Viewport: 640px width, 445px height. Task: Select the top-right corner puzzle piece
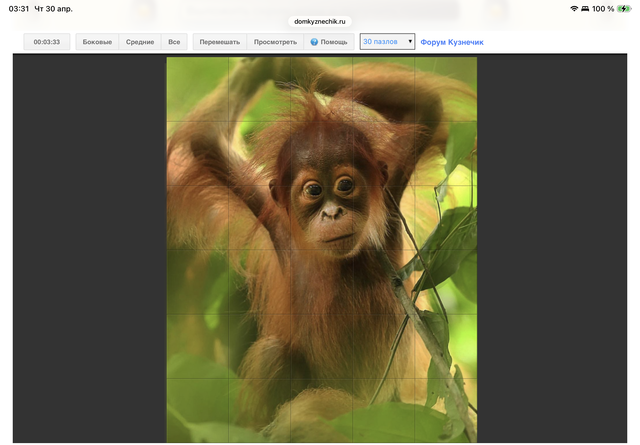coord(446,89)
